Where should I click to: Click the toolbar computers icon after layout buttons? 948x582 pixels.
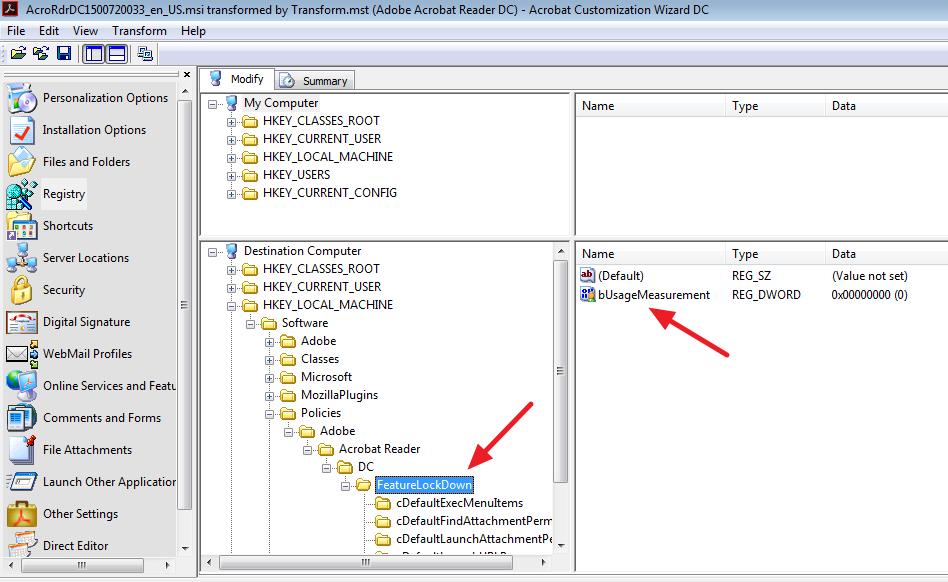(145, 54)
